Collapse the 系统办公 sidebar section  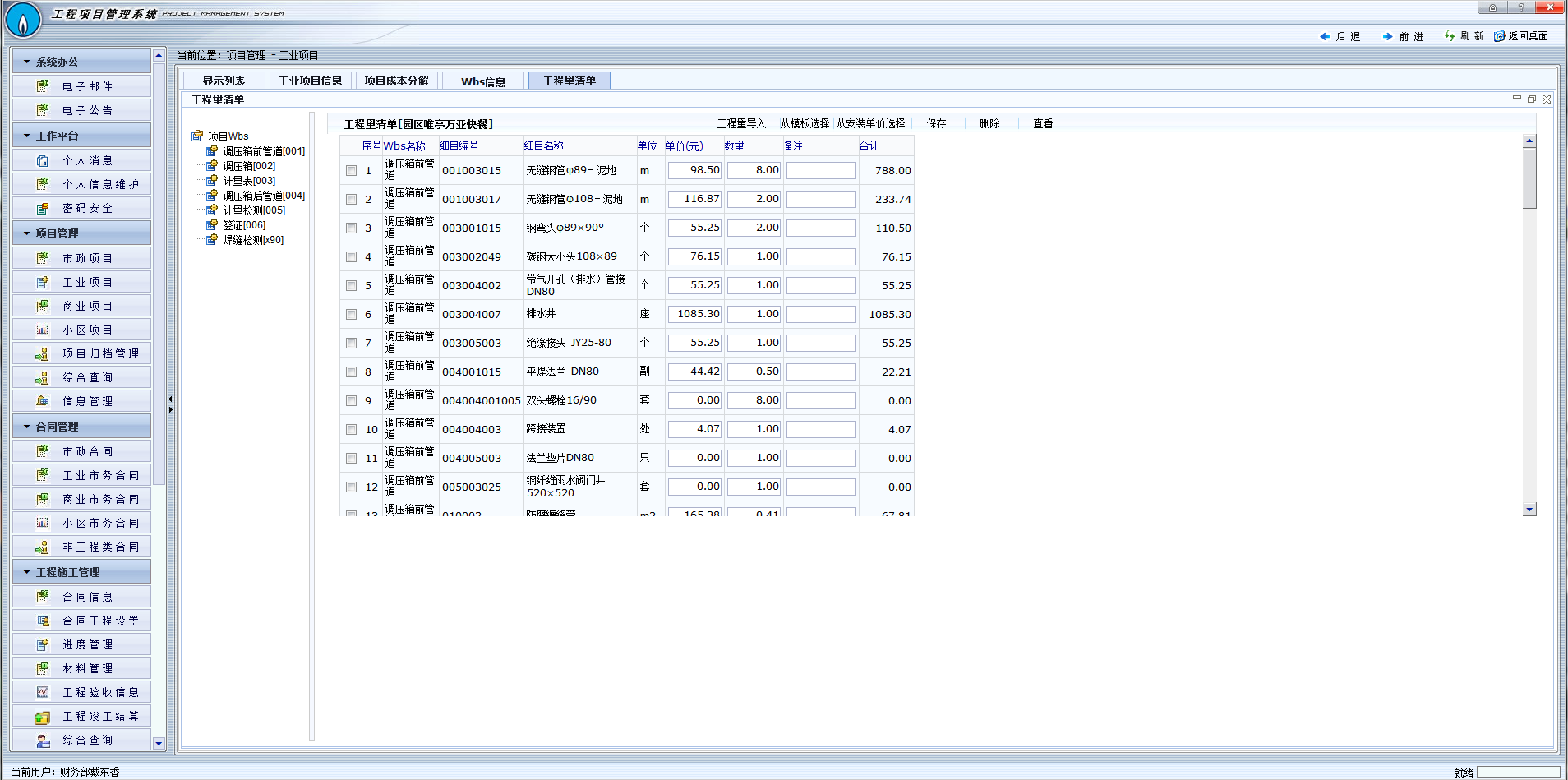[x=27, y=62]
